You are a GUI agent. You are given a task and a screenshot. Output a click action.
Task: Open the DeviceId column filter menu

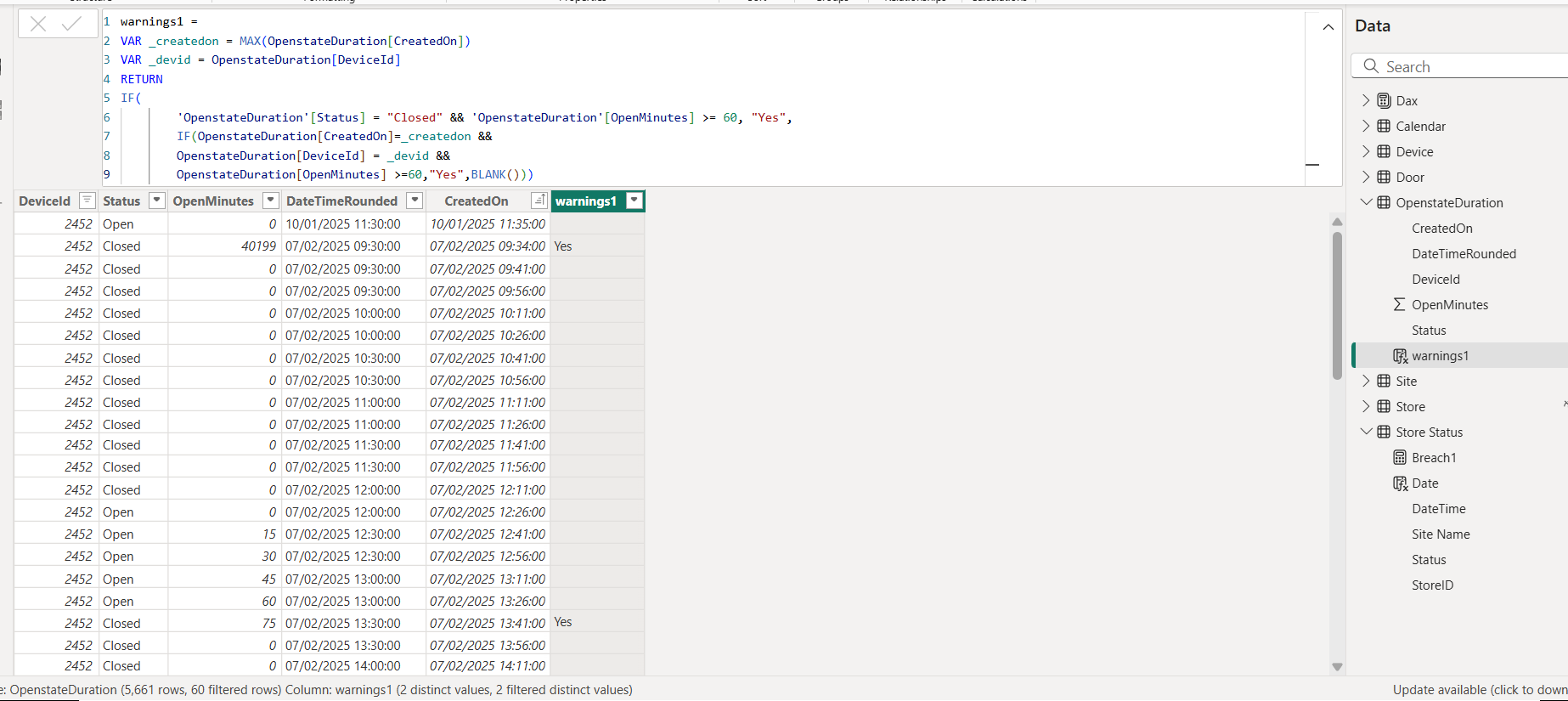(x=87, y=201)
